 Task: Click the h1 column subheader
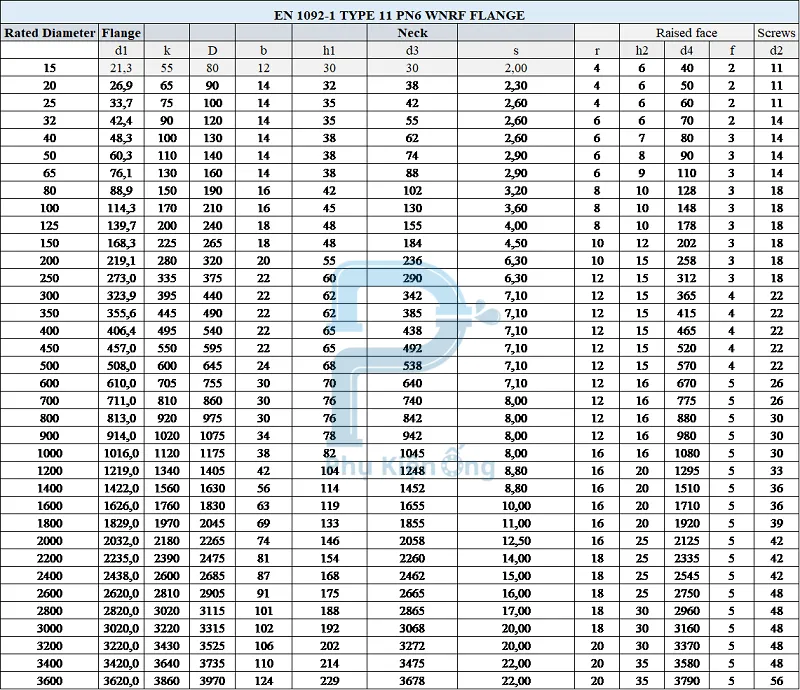329,50
